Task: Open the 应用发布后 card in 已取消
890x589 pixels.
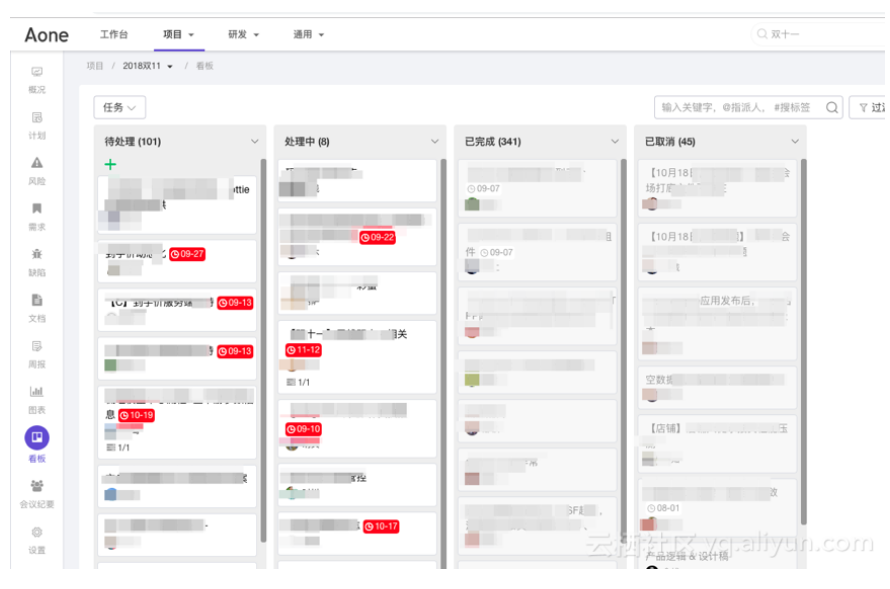Action: (x=717, y=323)
